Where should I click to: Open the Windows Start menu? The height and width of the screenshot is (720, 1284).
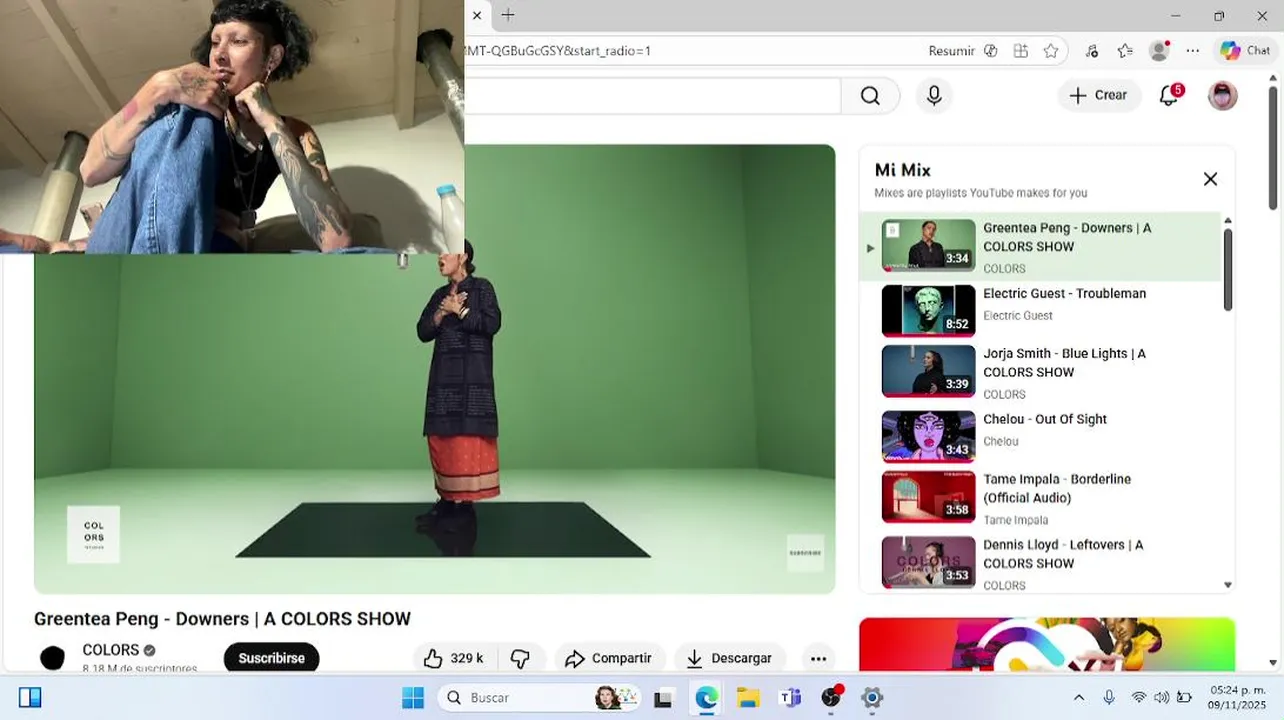412,697
